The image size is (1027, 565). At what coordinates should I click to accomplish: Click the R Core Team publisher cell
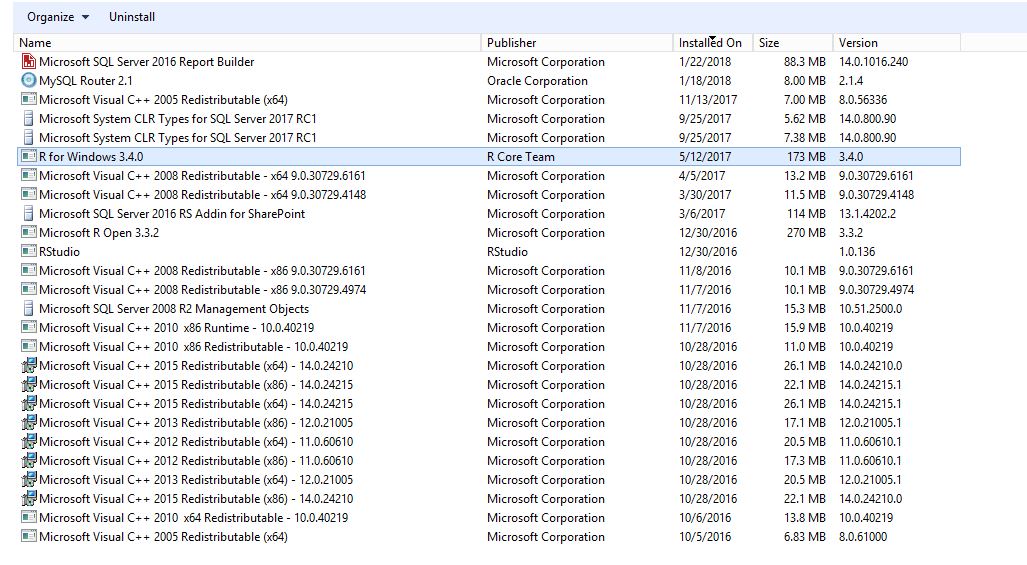pyautogui.click(x=521, y=156)
